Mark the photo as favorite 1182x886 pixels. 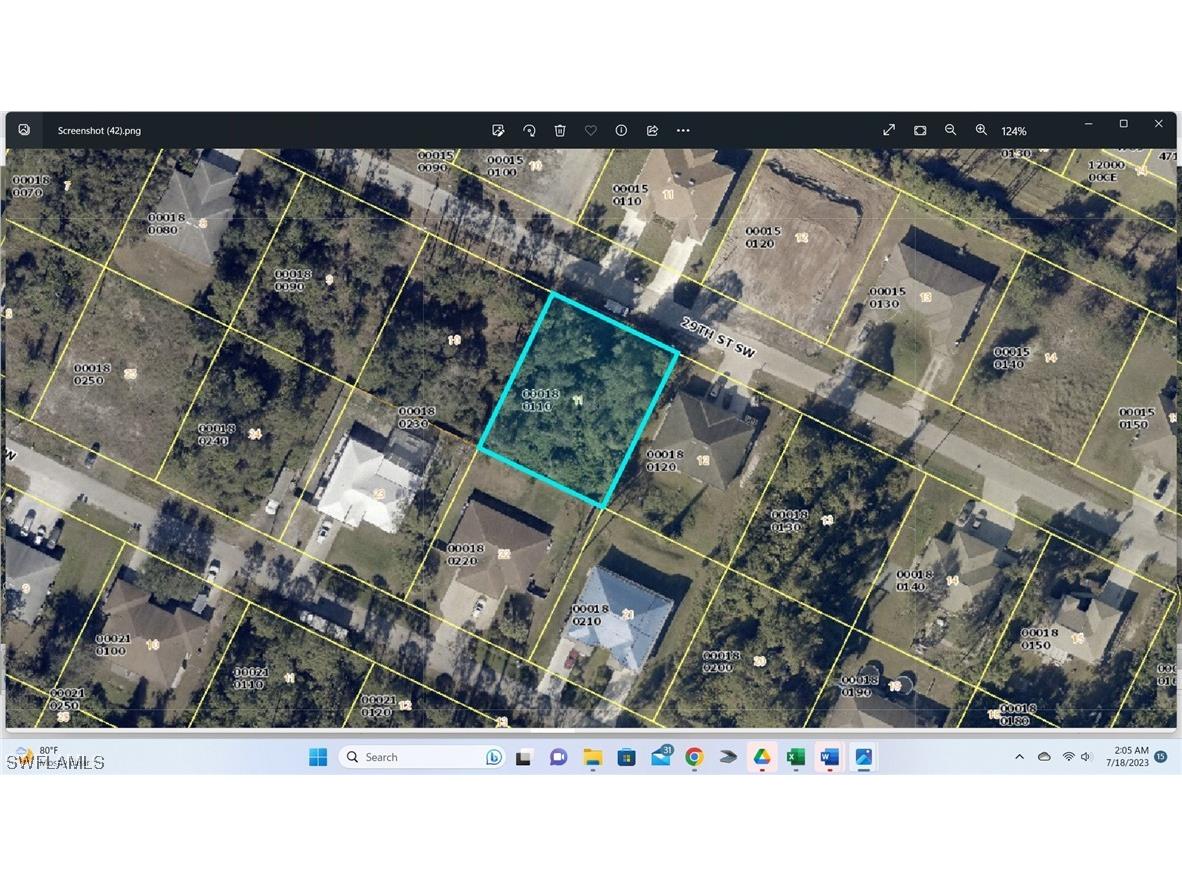[590, 130]
